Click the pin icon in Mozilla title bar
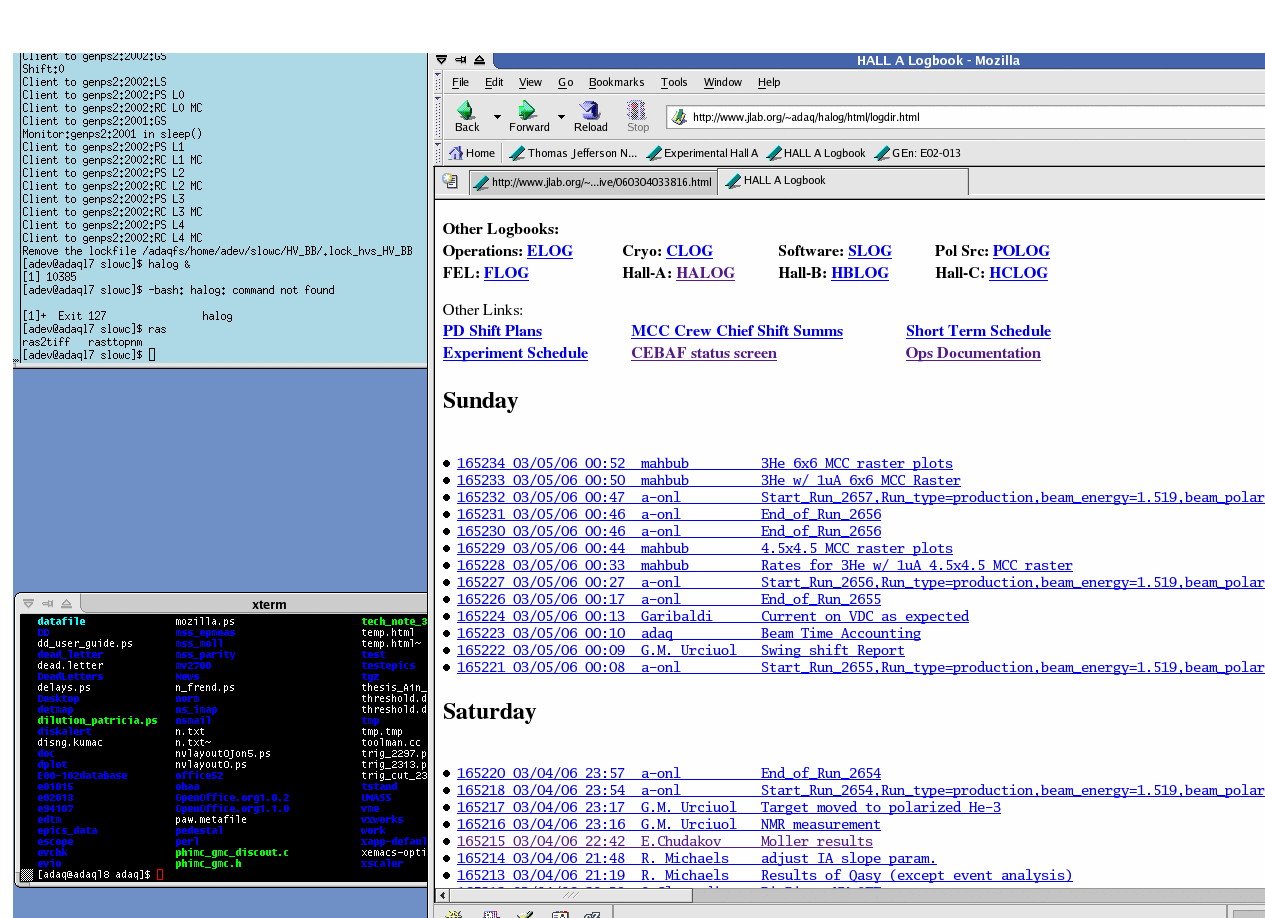 tap(461, 60)
